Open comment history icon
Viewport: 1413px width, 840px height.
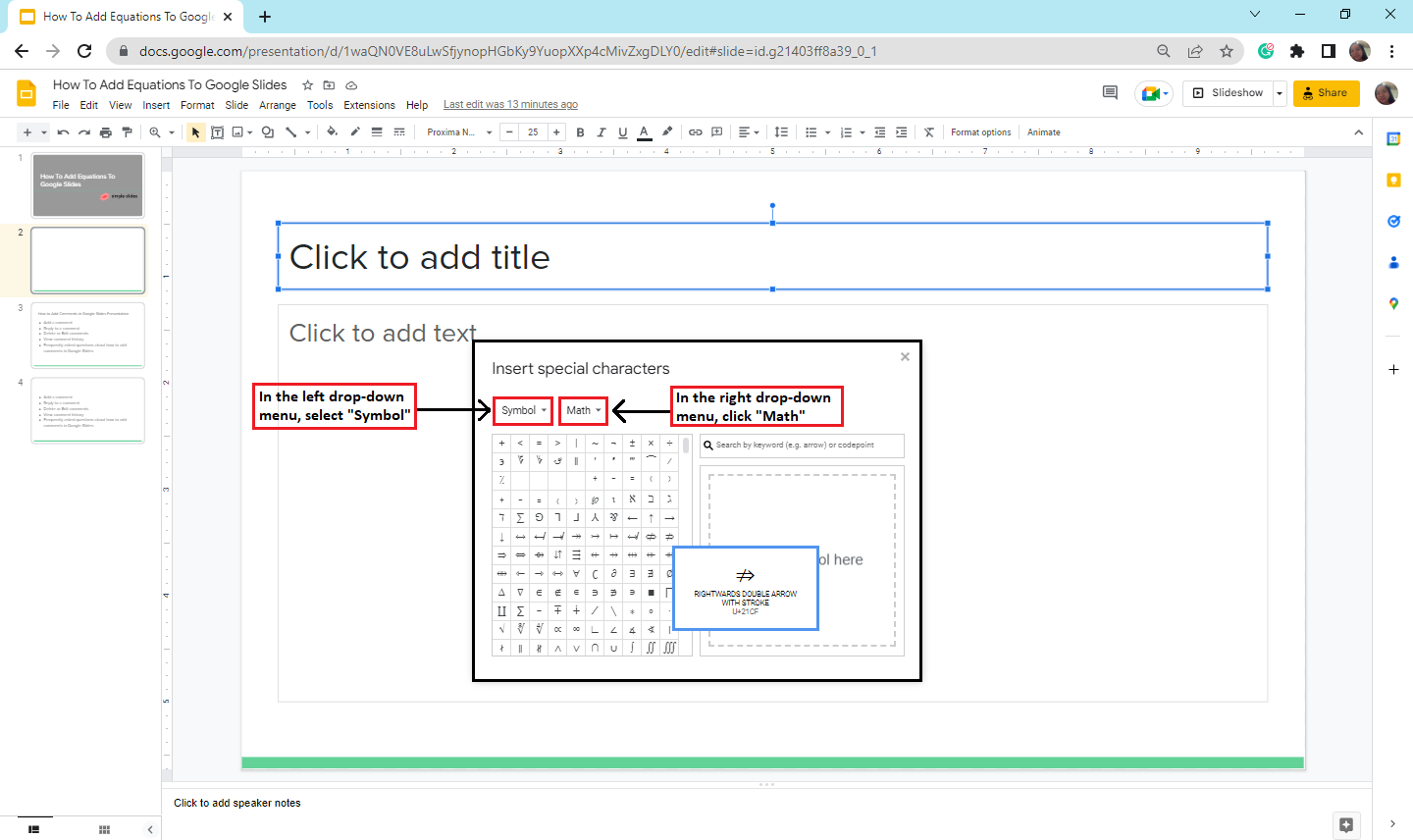[x=1110, y=92]
